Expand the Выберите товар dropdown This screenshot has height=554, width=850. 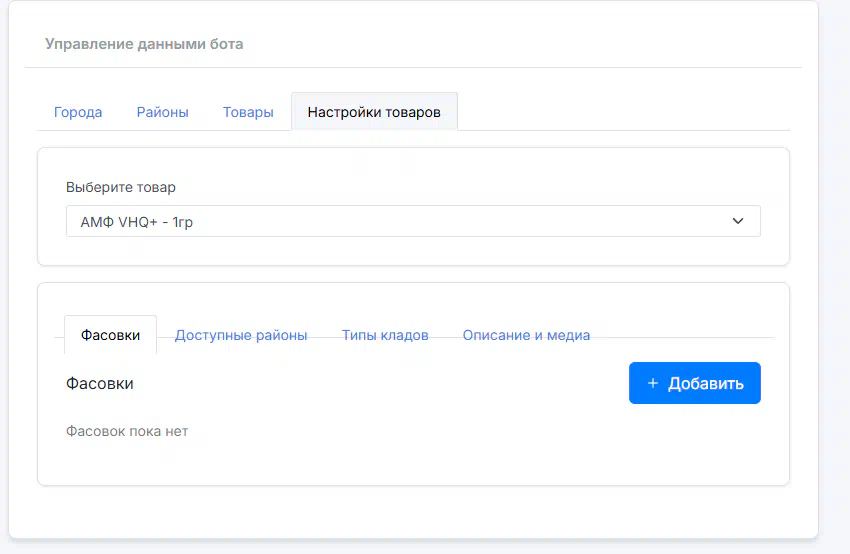[x=413, y=221]
